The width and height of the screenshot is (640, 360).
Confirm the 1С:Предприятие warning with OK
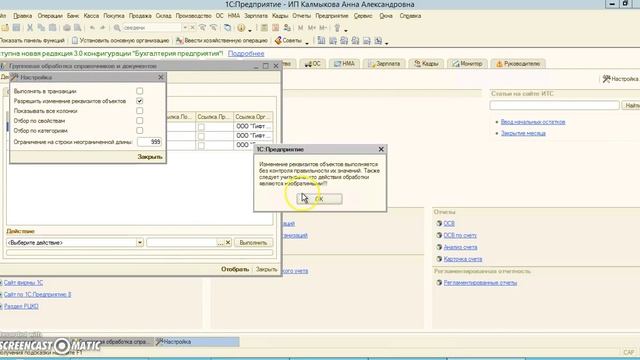(x=319, y=199)
